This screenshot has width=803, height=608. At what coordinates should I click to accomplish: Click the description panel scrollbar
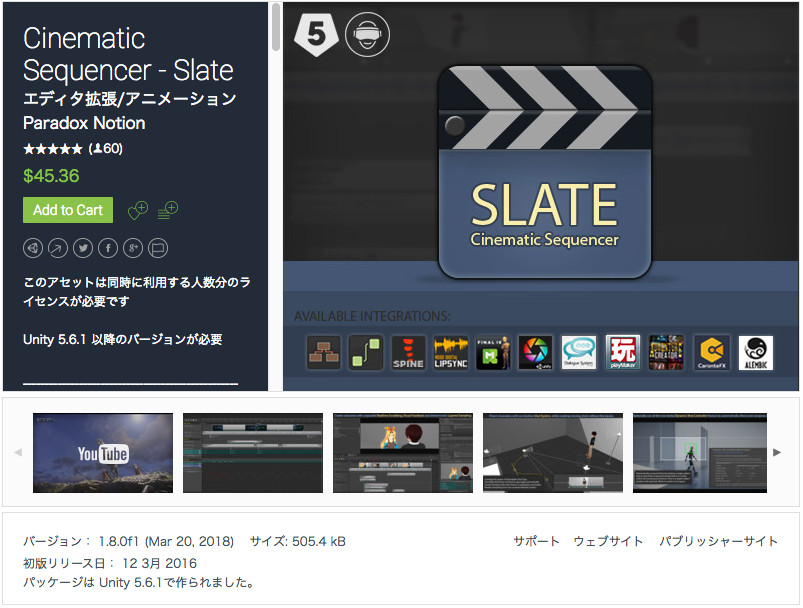click(276, 27)
